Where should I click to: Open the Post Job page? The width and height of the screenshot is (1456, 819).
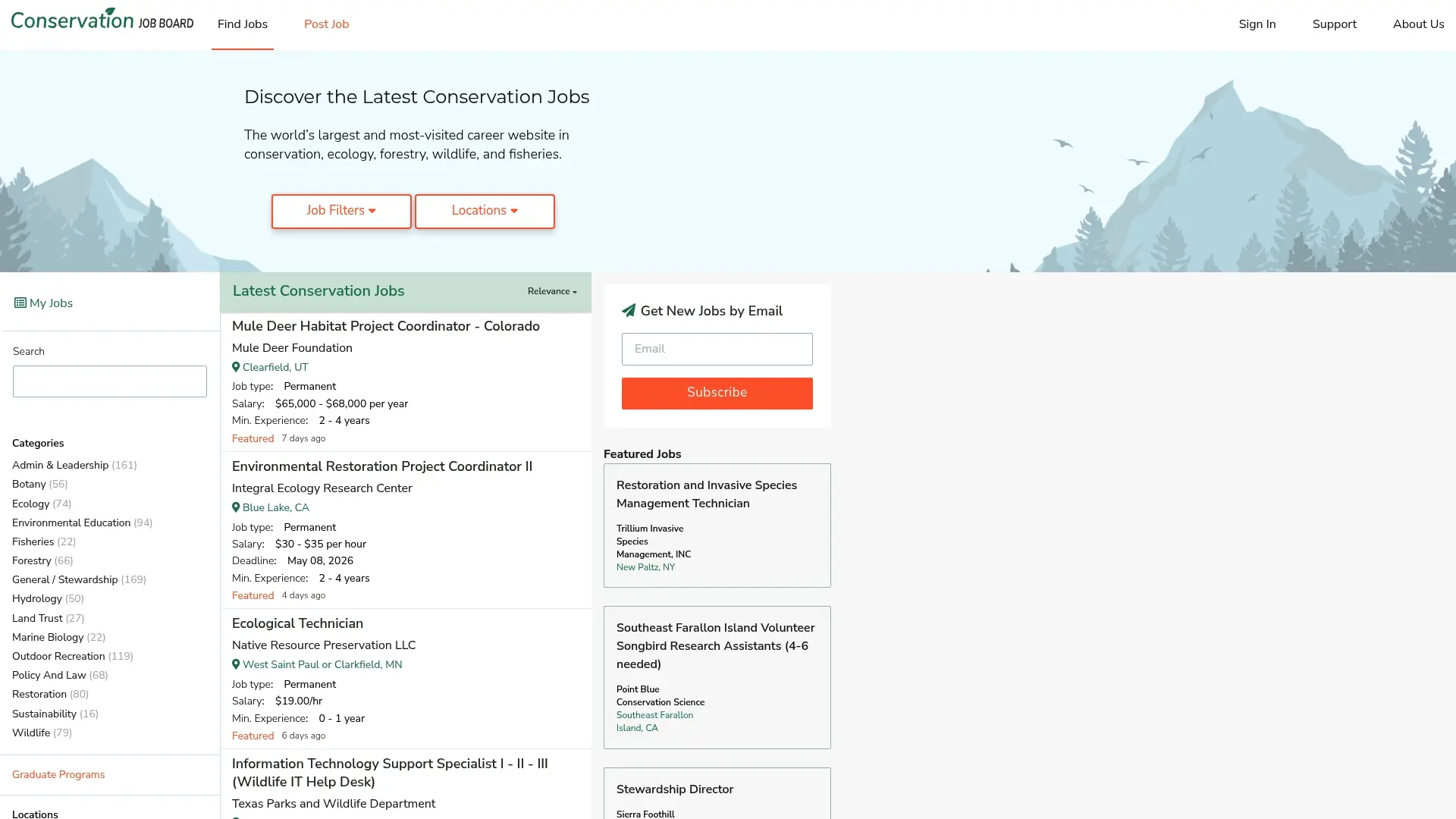[x=327, y=24]
